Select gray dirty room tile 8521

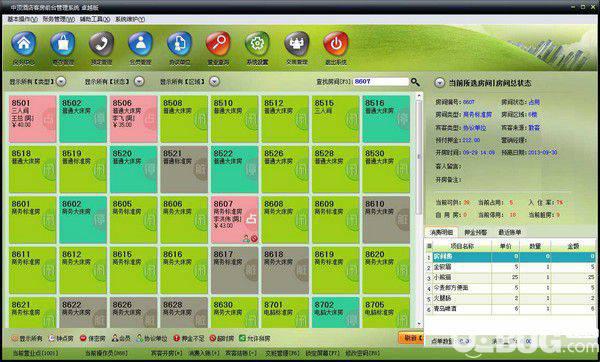tap(184, 169)
